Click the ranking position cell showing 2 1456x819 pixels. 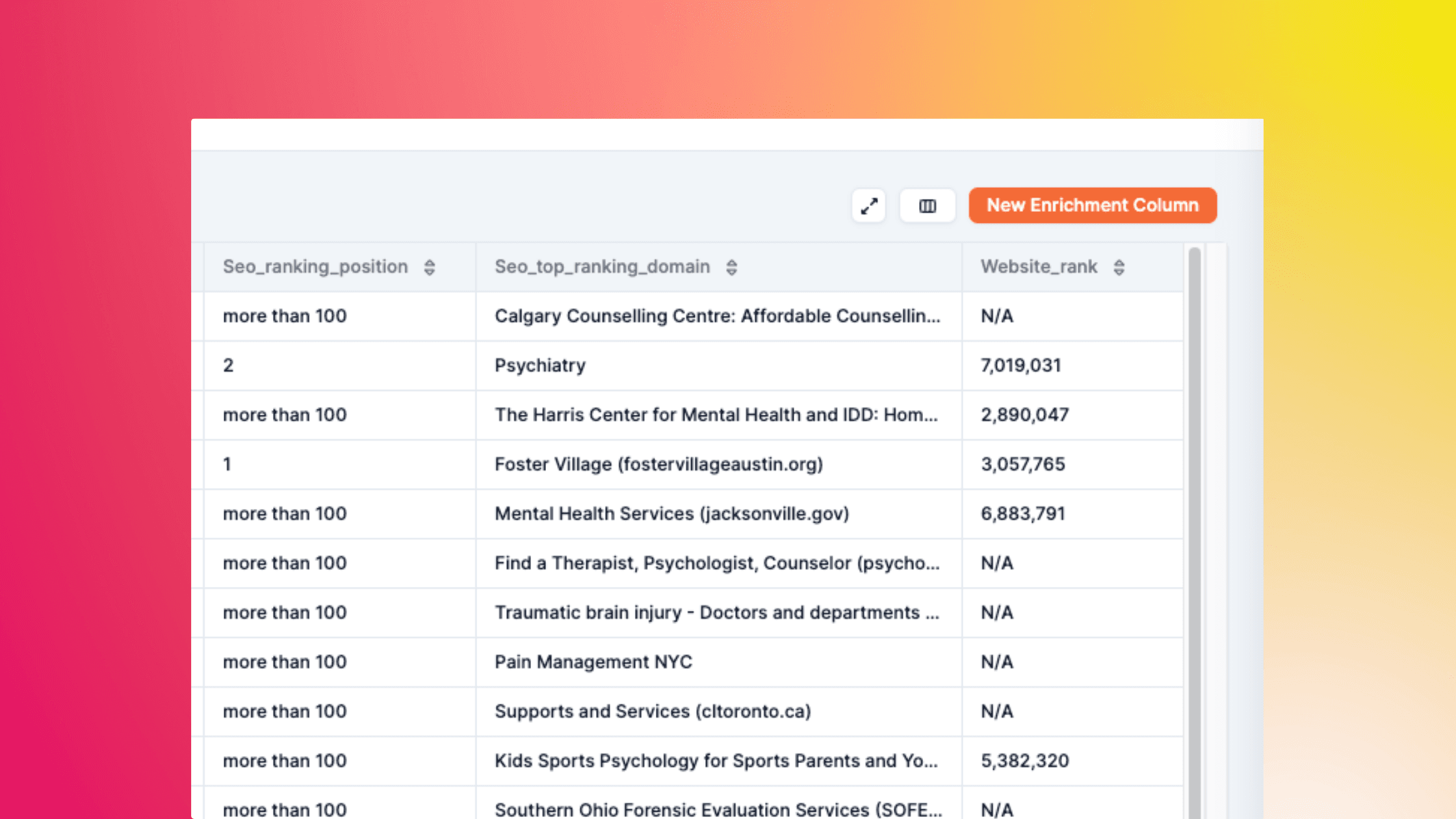[x=229, y=365]
